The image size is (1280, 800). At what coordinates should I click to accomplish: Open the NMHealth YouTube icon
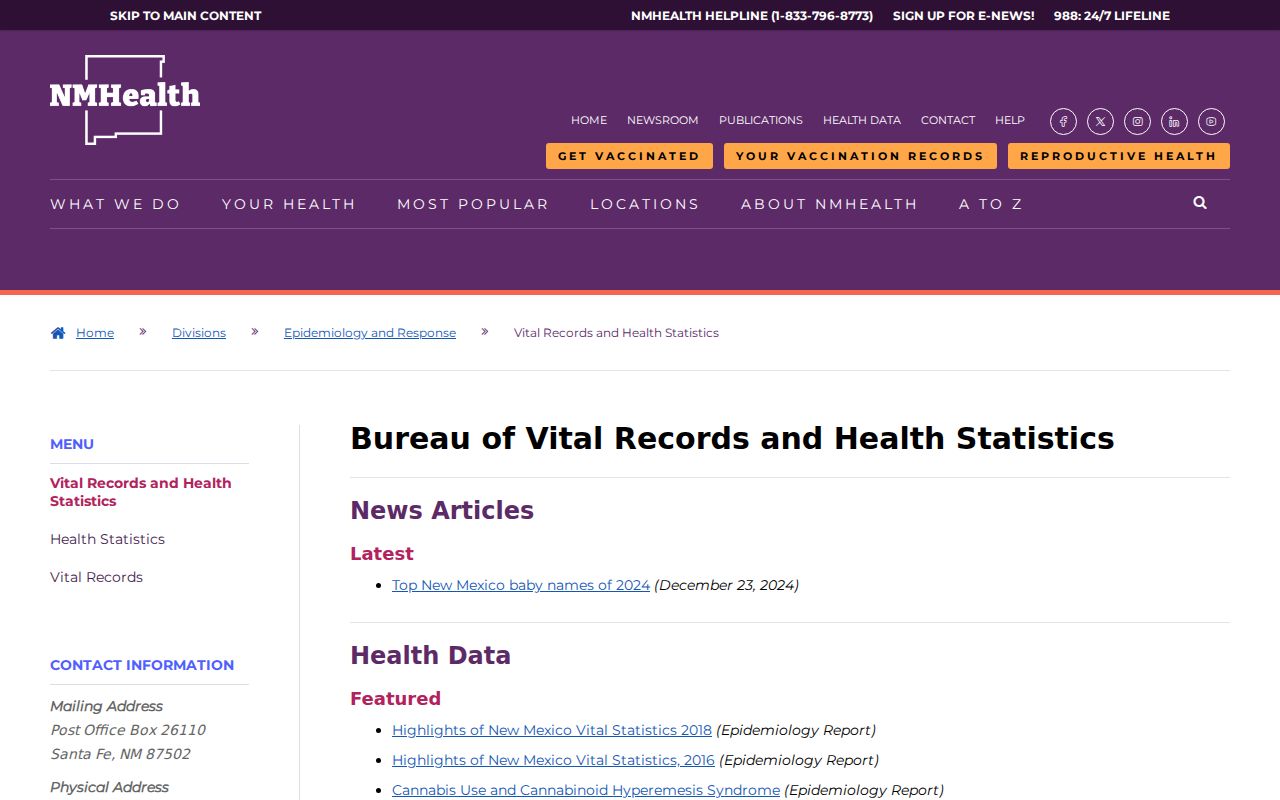point(1211,122)
